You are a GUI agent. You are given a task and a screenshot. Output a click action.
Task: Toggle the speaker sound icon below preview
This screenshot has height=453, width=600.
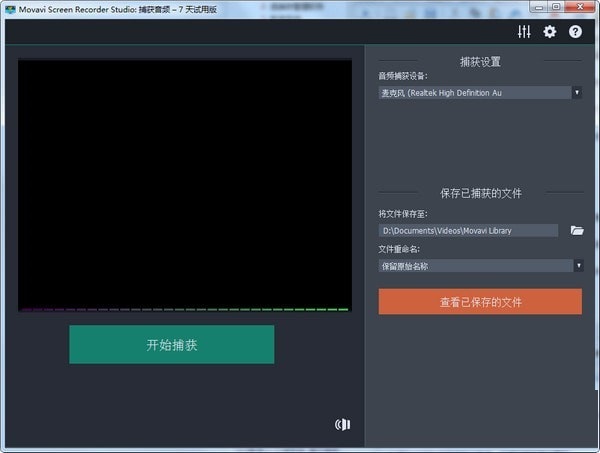pos(342,424)
